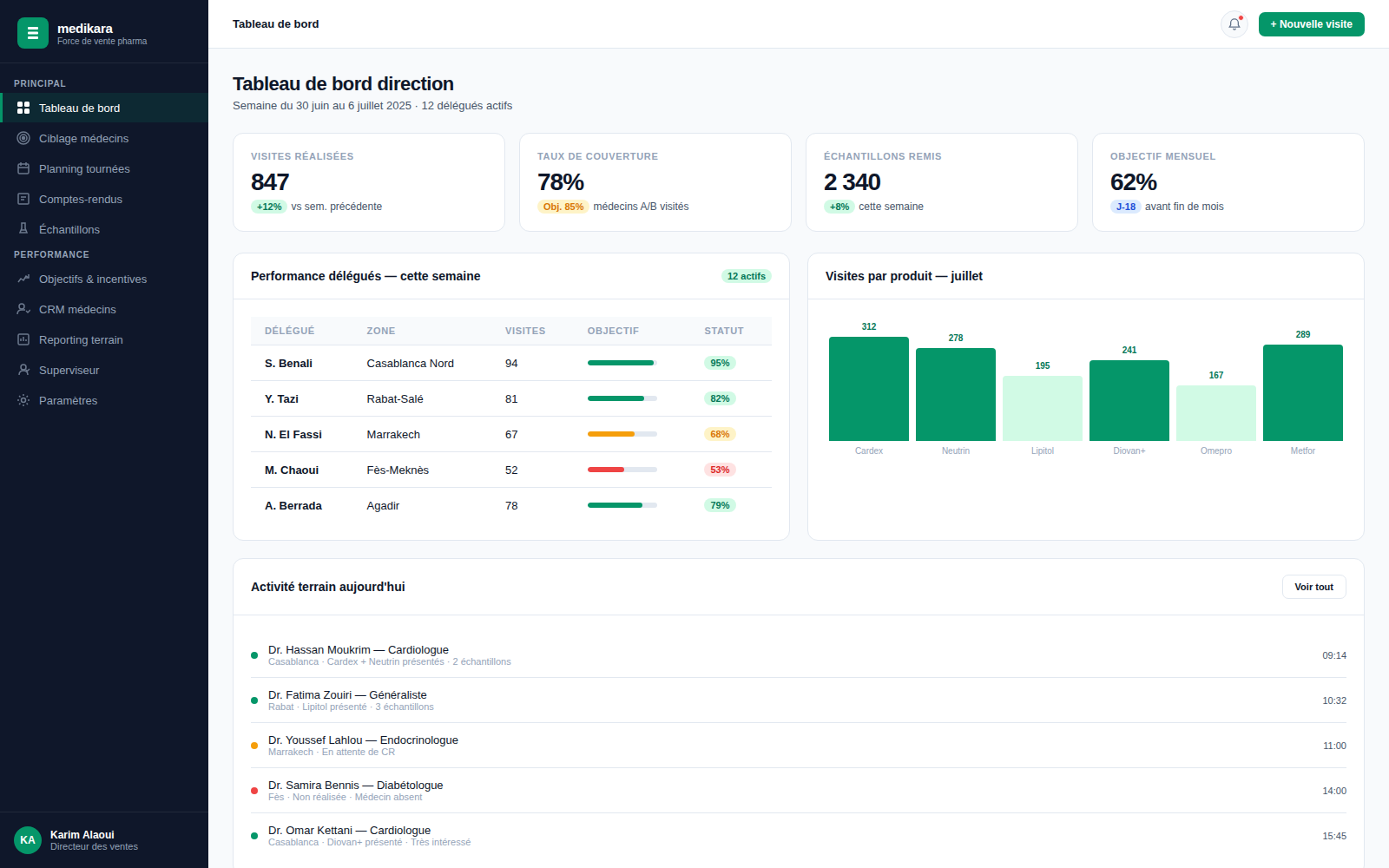Click the KA user avatar
The width and height of the screenshot is (1389, 868).
[x=28, y=840]
